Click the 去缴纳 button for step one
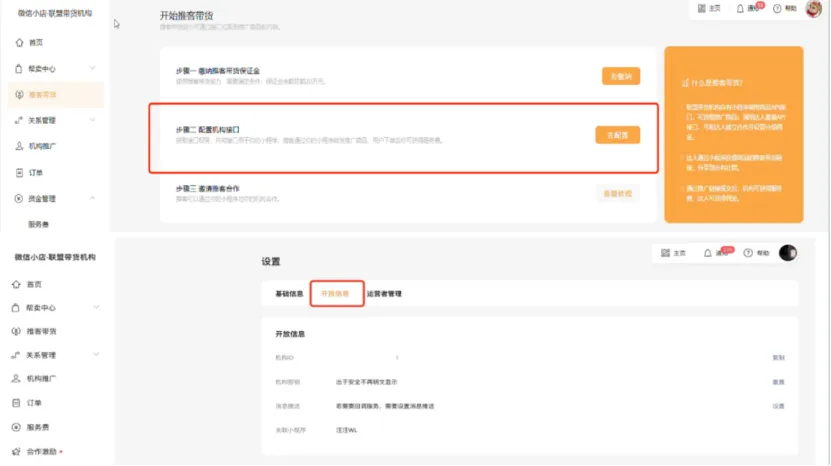The width and height of the screenshot is (831, 466). pos(621,76)
